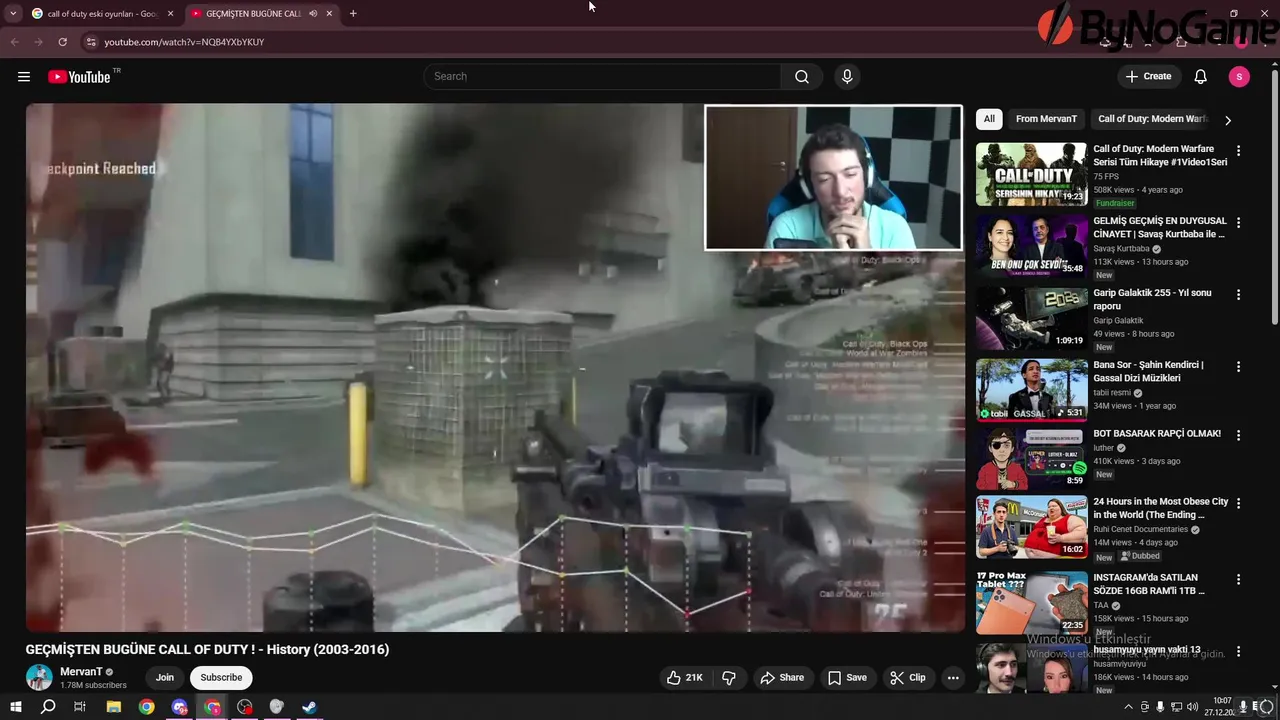This screenshot has height=720, width=1280.
Task: Go to the YouTube home logo
Action: pyautogui.click(x=79, y=77)
